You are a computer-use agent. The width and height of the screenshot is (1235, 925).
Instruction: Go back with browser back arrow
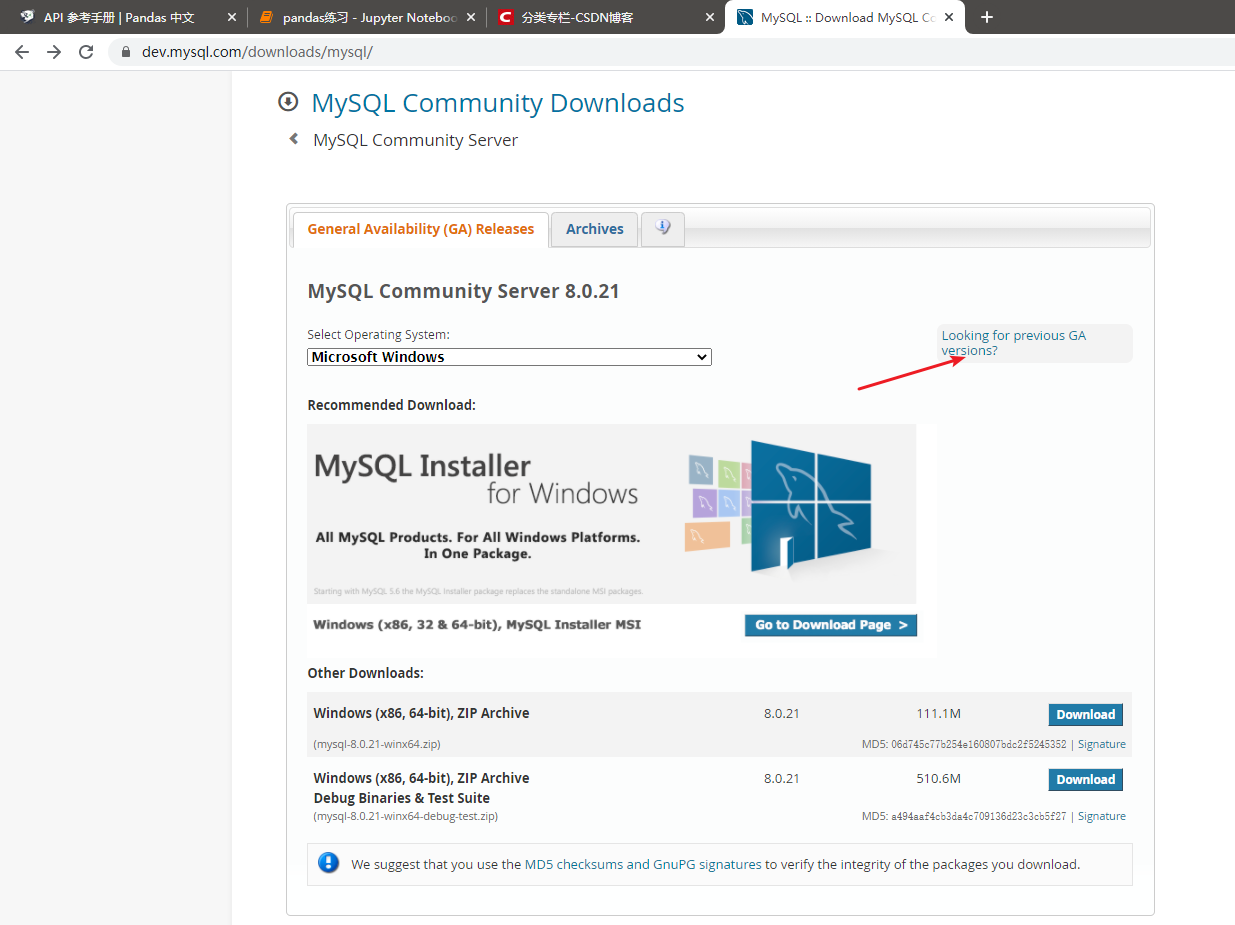(22, 52)
